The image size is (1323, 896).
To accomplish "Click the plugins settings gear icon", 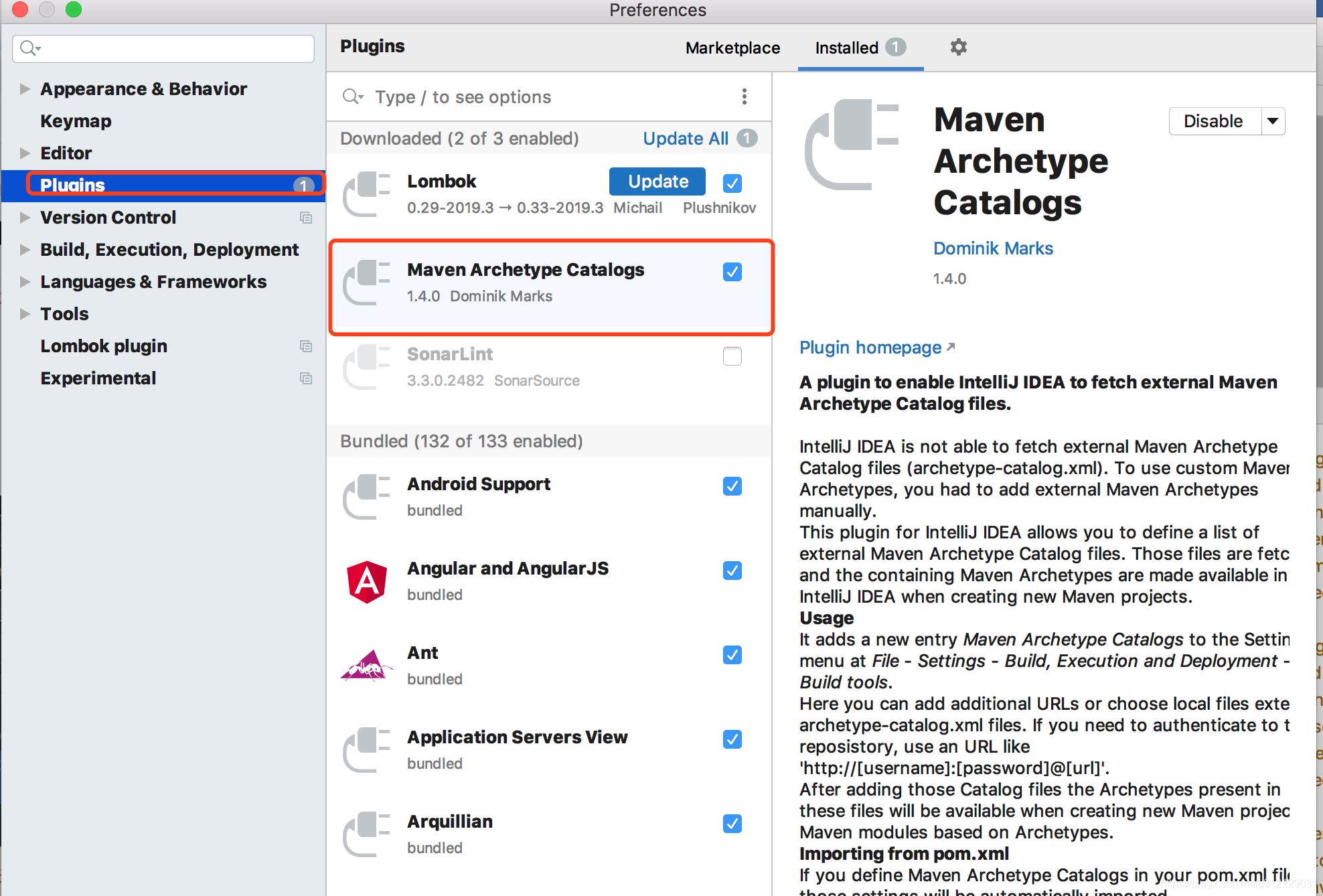I will pyautogui.click(x=958, y=47).
